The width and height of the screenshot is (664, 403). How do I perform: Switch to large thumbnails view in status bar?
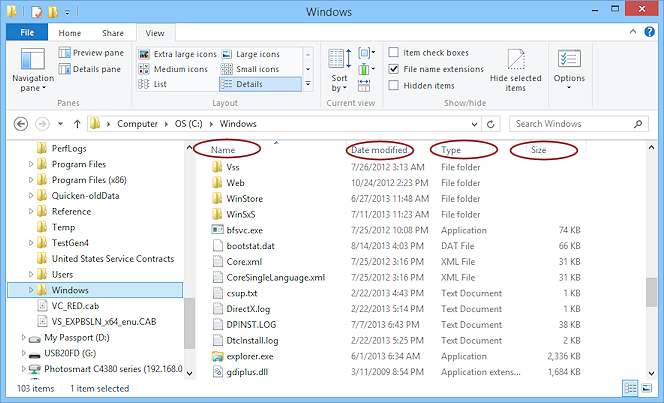pos(646,388)
